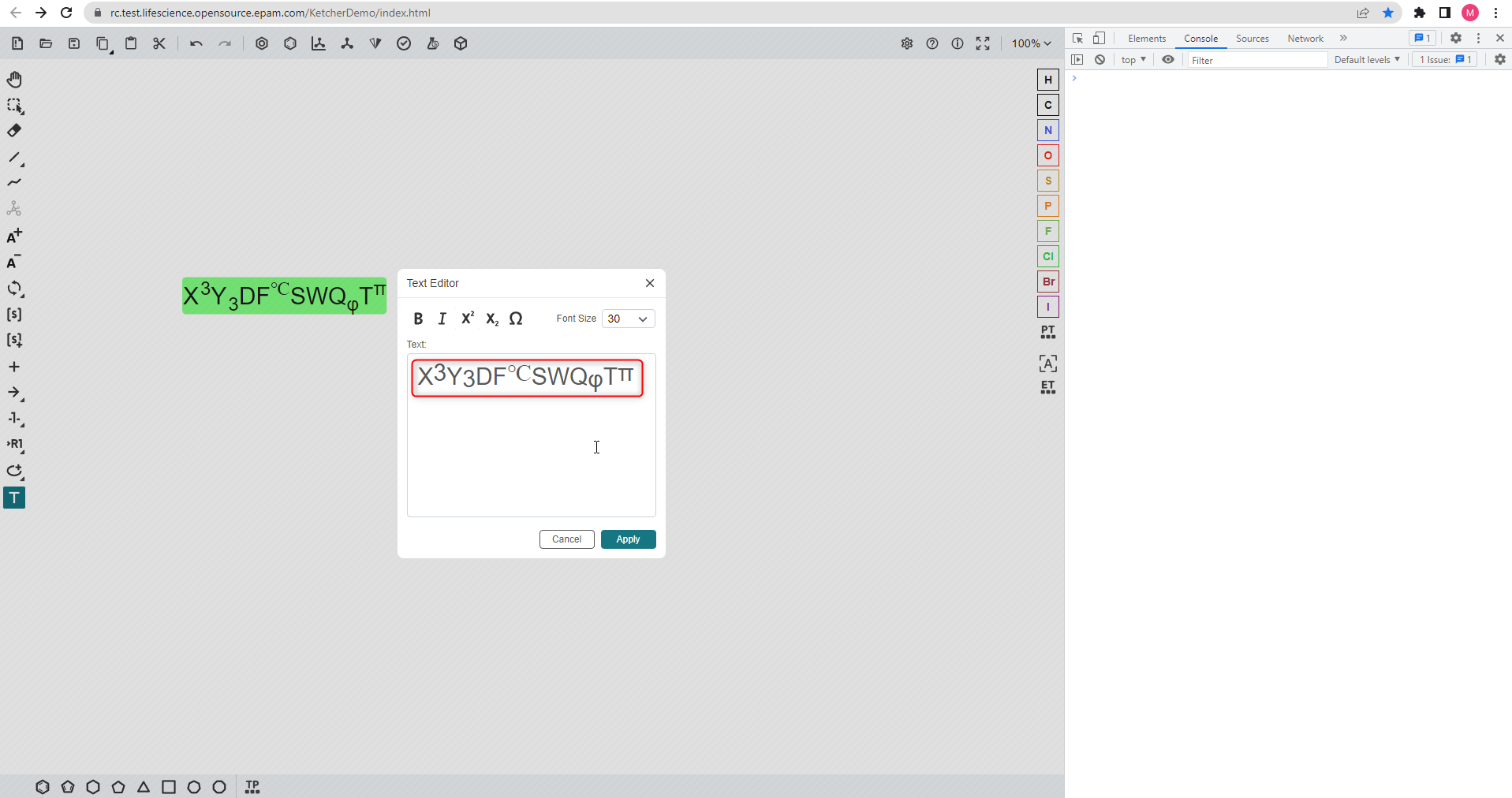This screenshot has height=798, width=1512.
Task: Open the Periodic Table via PT icon
Action: point(1047,332)
